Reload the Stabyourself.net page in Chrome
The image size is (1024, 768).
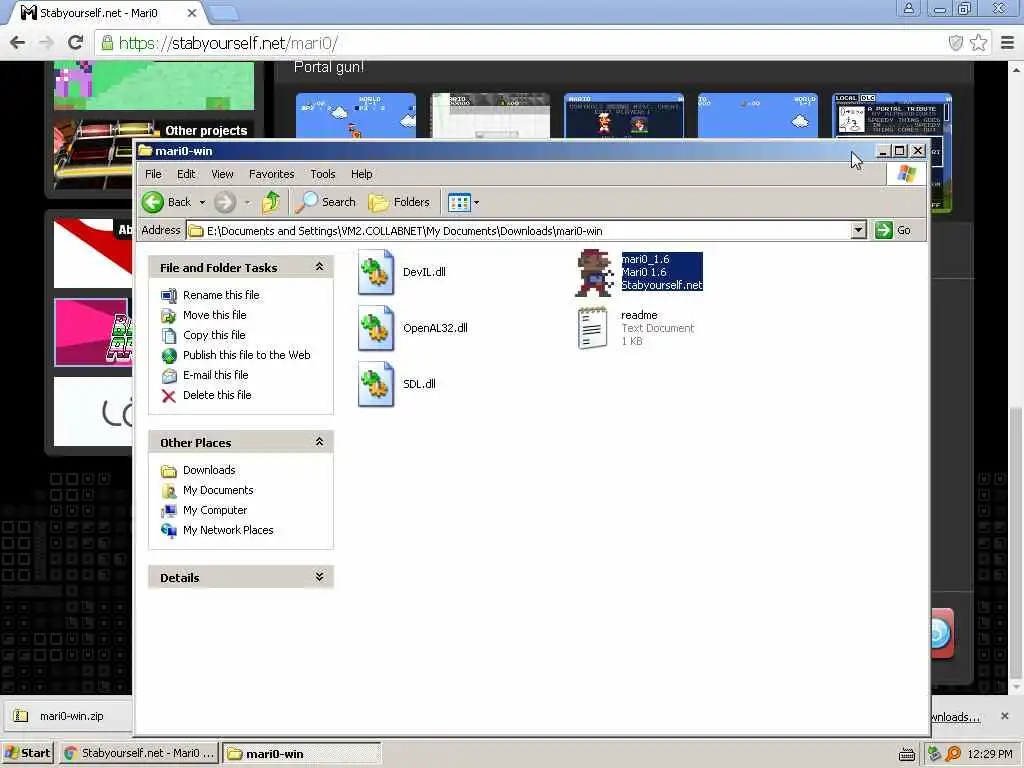click(x=76, y=43)
